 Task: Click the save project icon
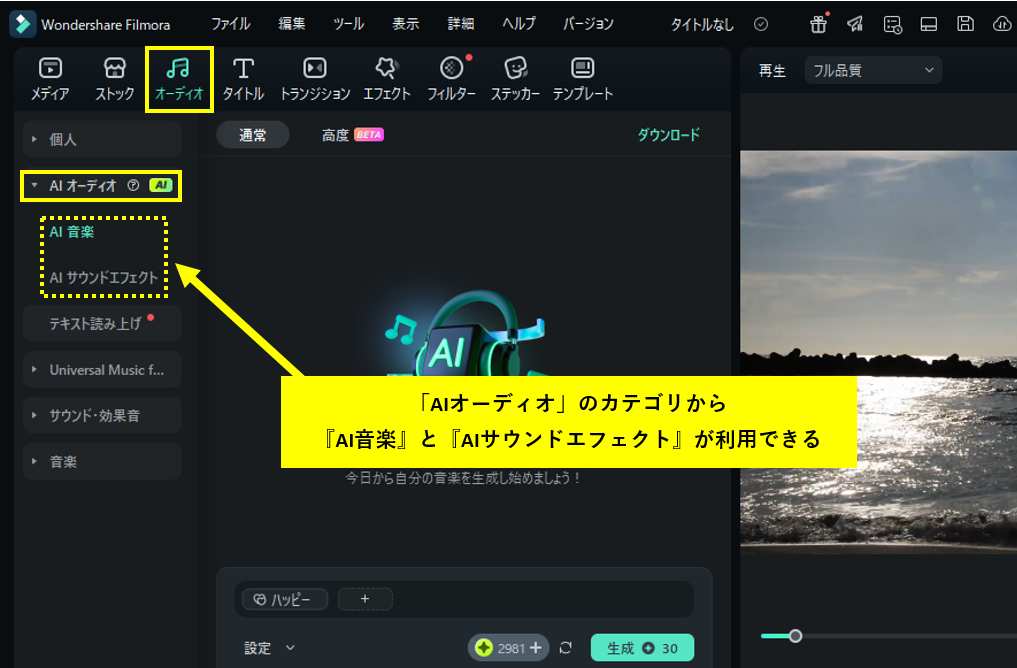coord(964,25)
